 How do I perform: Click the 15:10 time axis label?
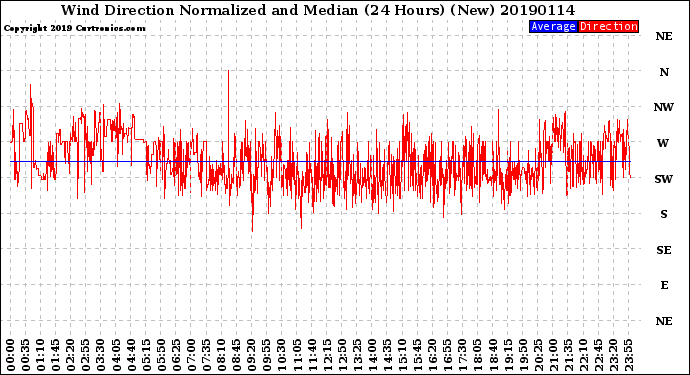click(402, 355)
